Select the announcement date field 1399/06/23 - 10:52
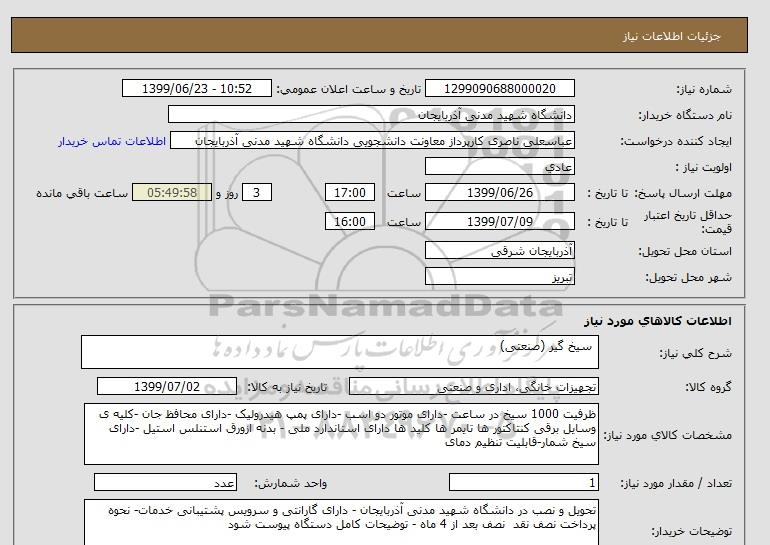Image resolution: width=770 pixels, height=545 pixels. (197, 89)
